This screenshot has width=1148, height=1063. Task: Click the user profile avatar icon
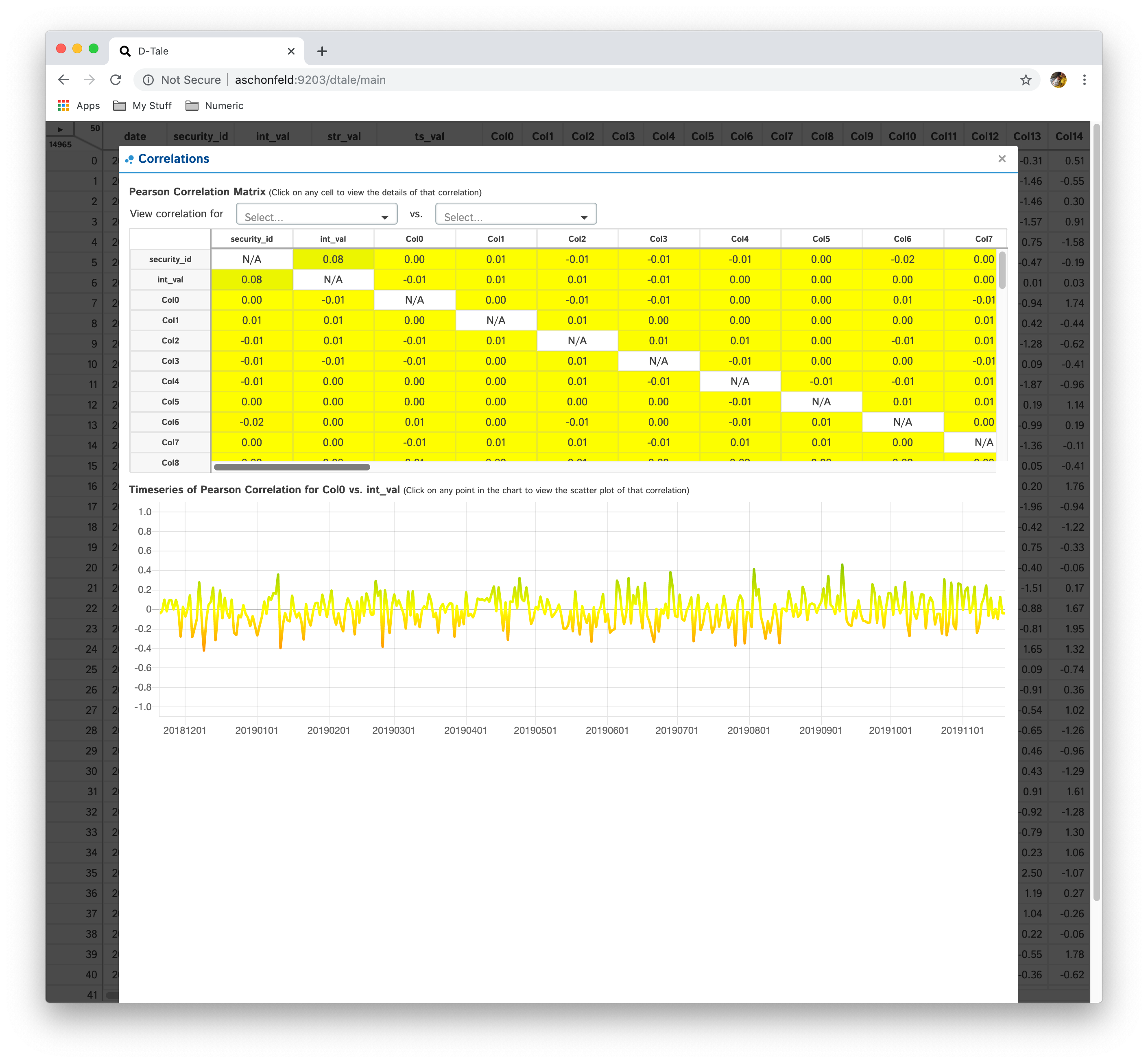tap(1058, 80)
